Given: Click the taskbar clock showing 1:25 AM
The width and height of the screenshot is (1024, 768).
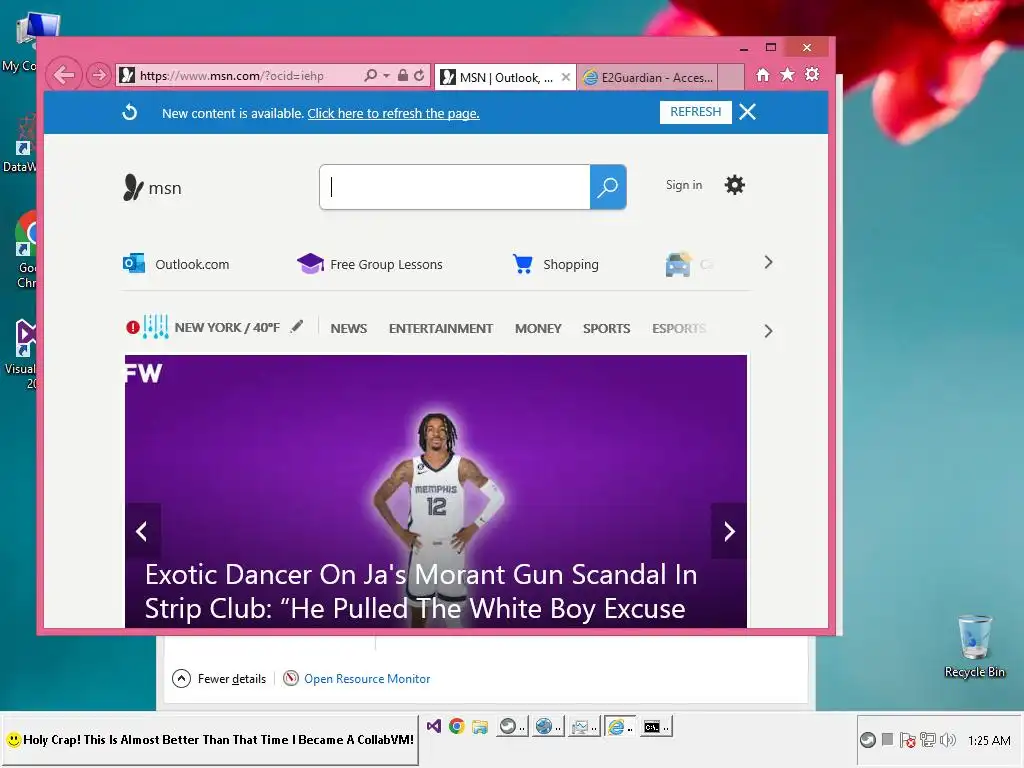Looking at the screenshot, I should (989, 741).
